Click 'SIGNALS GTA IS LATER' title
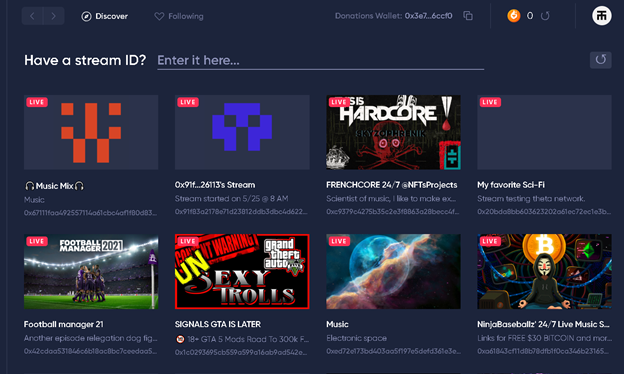Screen dimensions: 624x374 [218, 324]
